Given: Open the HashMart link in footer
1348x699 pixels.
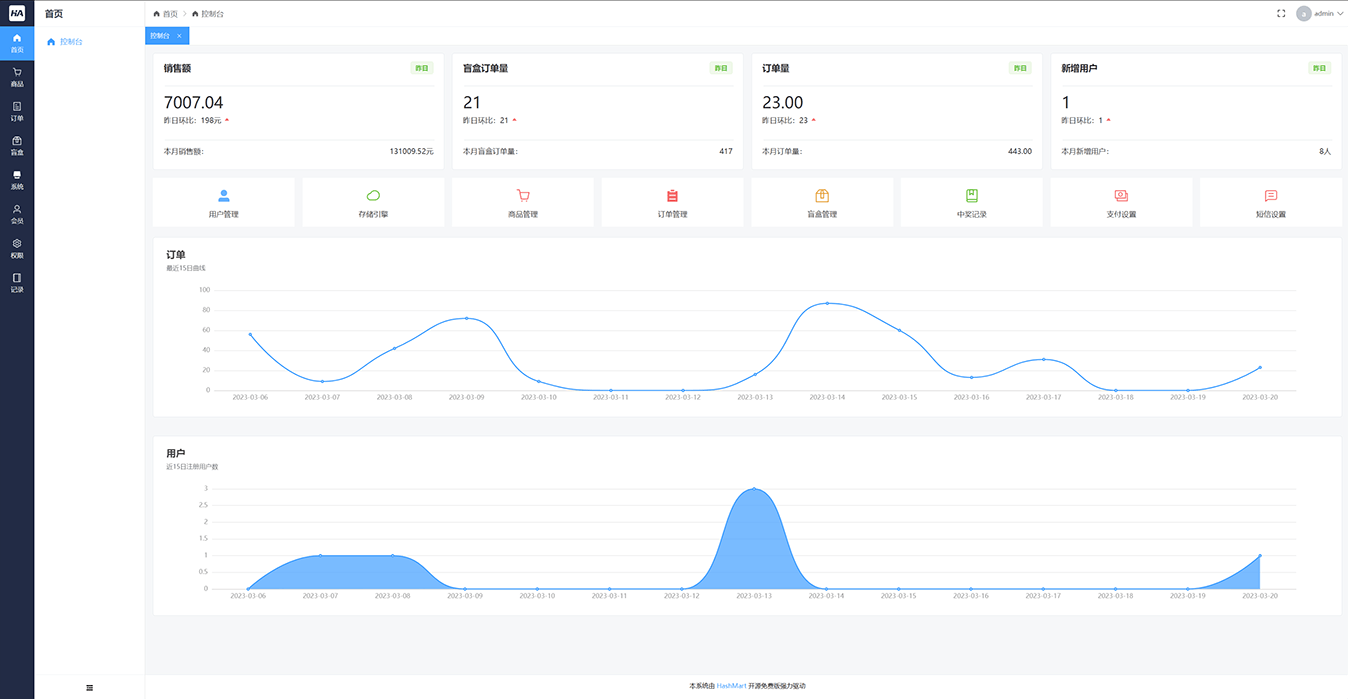Looking at the screenshot, I should coord(731,686).
